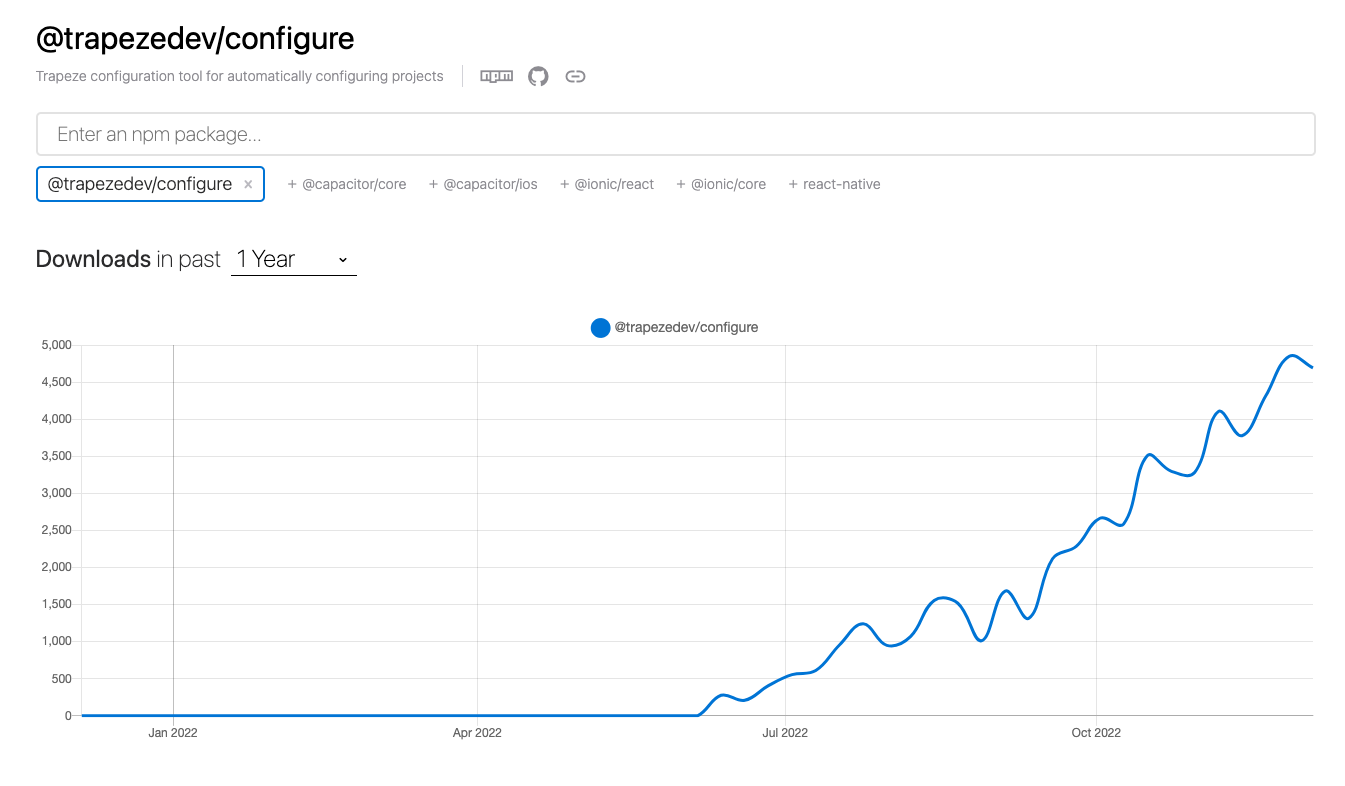Image resolution: width=1345 pixels, height=786 pixels.
Task: Add @capacitor/ios to the comparison
Action: 483,184
